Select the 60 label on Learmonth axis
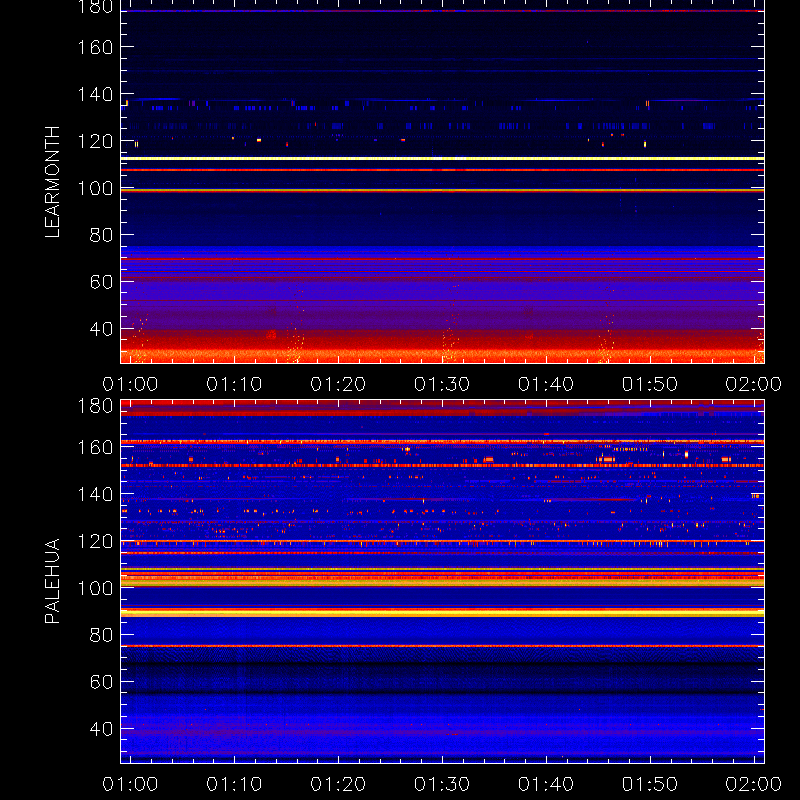 (101, 282)
